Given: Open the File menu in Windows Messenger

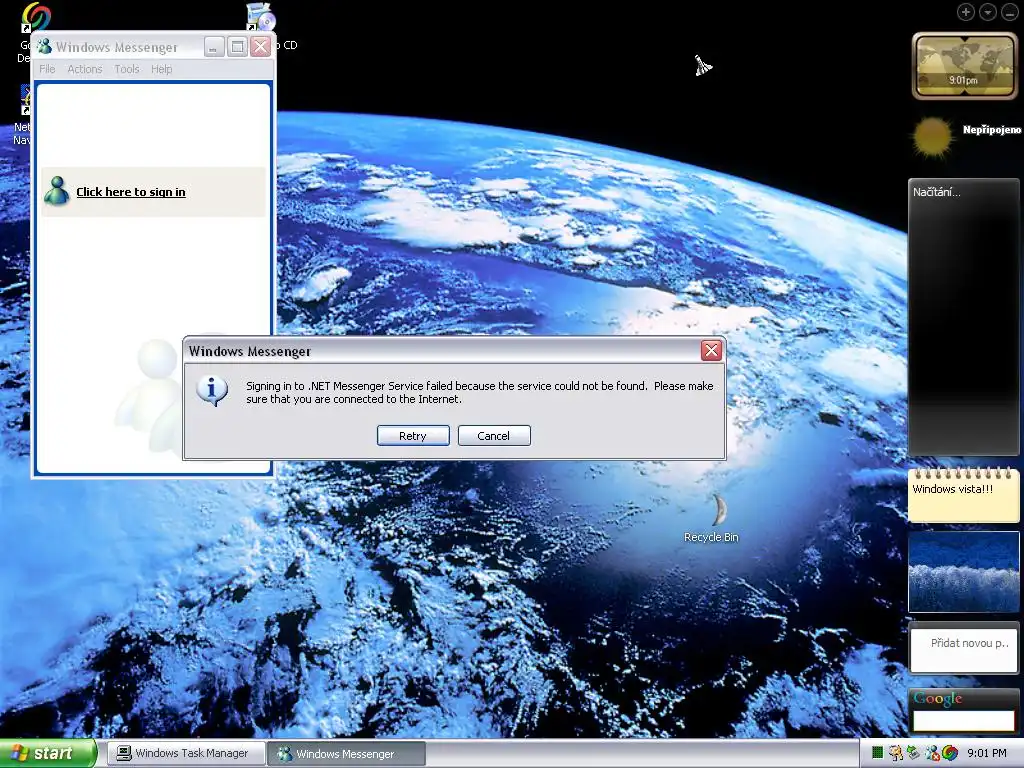Looking at the screenshot, I should (x=47, y=69).
